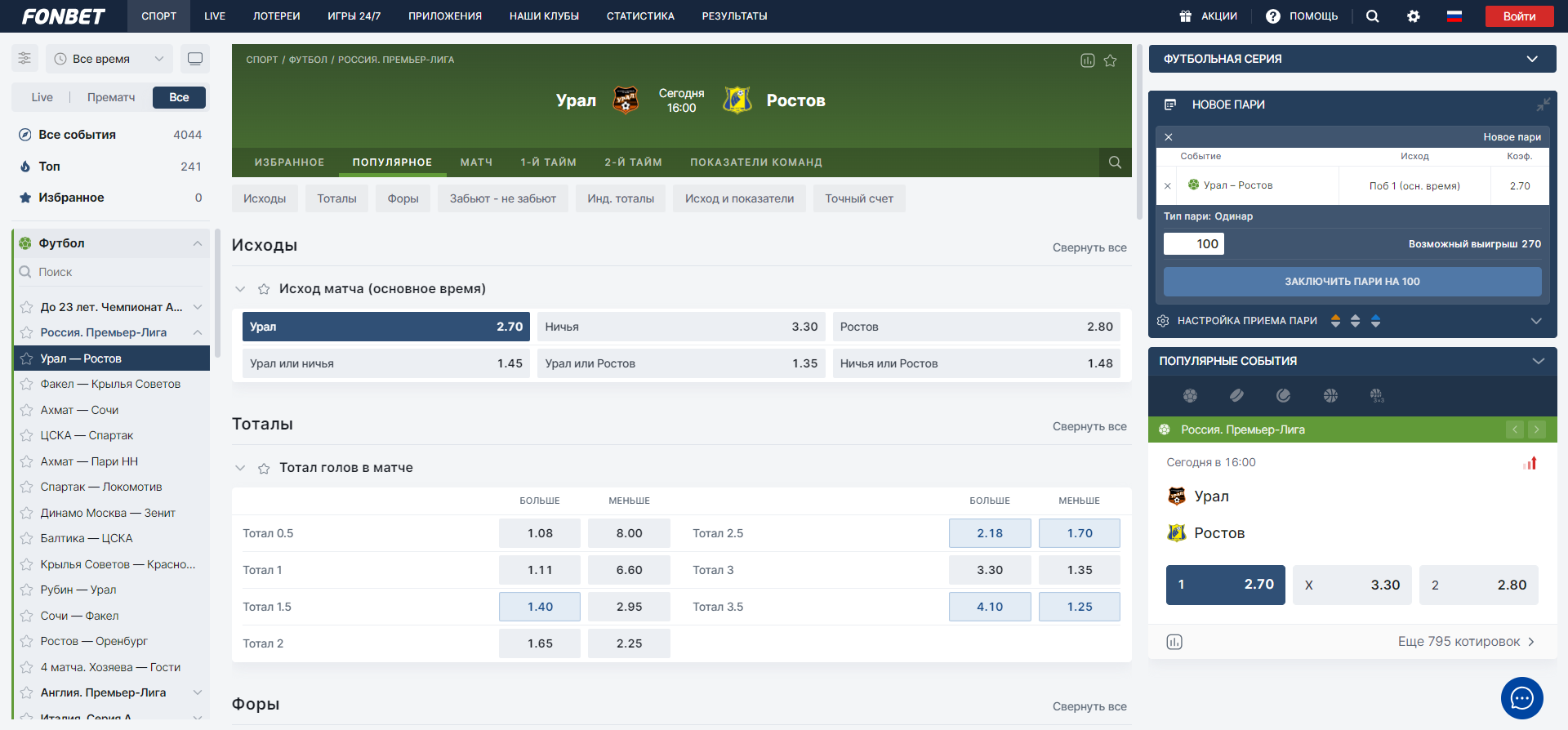Click the Russian flag language icon
This screenshot has height=730, width=1568.
(x=1454, y=16)
